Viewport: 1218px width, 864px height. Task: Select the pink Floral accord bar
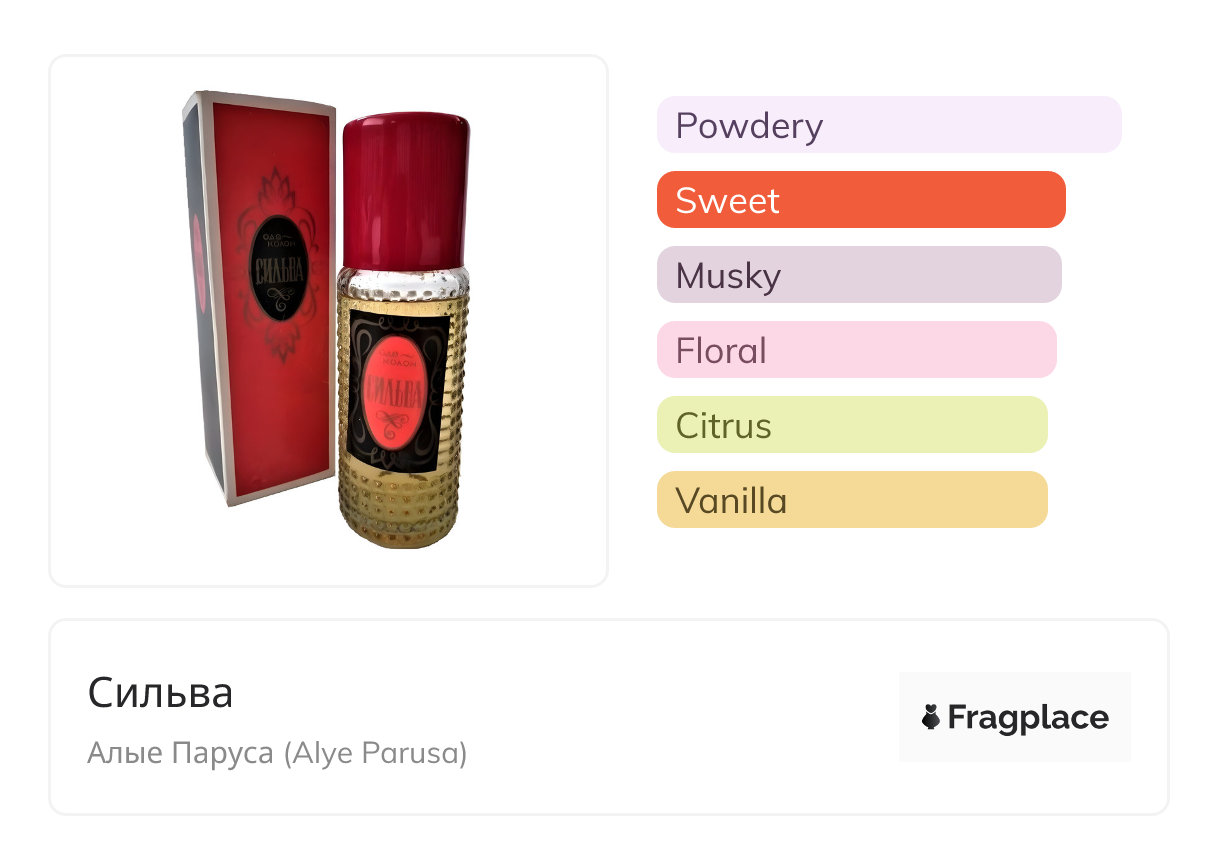click(x=856, y=350)
